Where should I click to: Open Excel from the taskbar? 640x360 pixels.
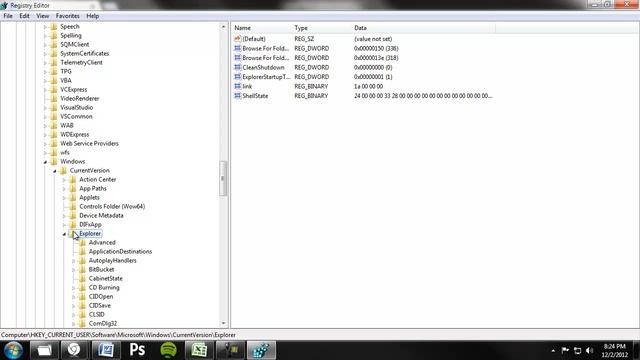tap(199, 350)
